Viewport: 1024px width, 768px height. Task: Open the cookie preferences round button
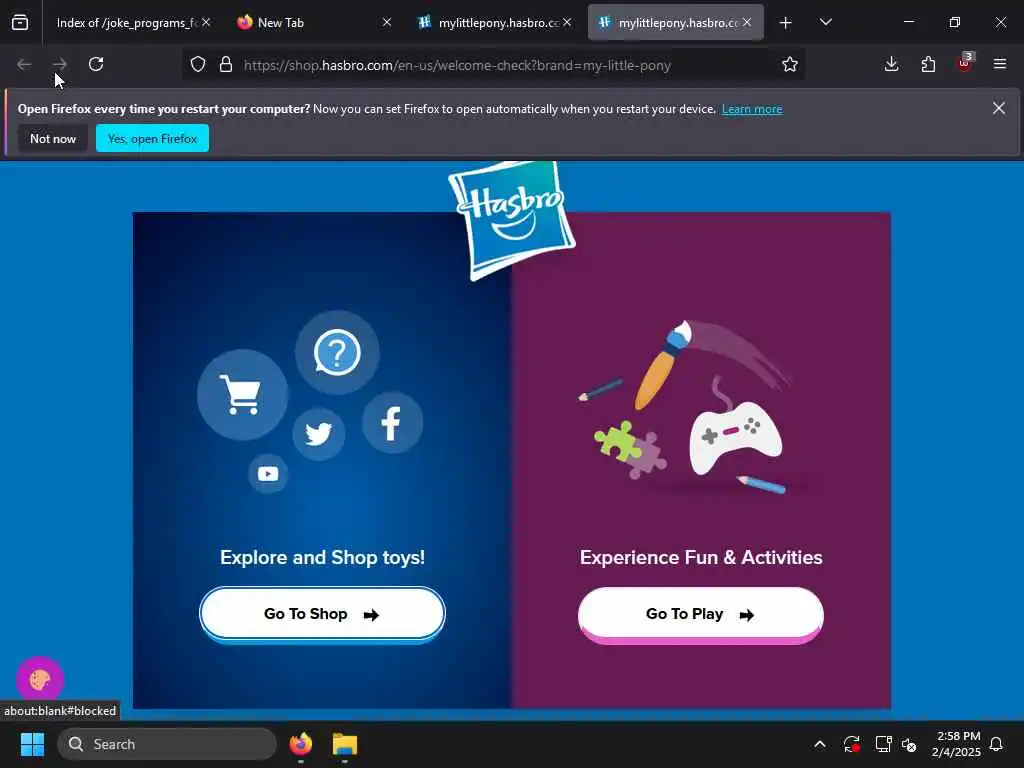pos(40,680)
